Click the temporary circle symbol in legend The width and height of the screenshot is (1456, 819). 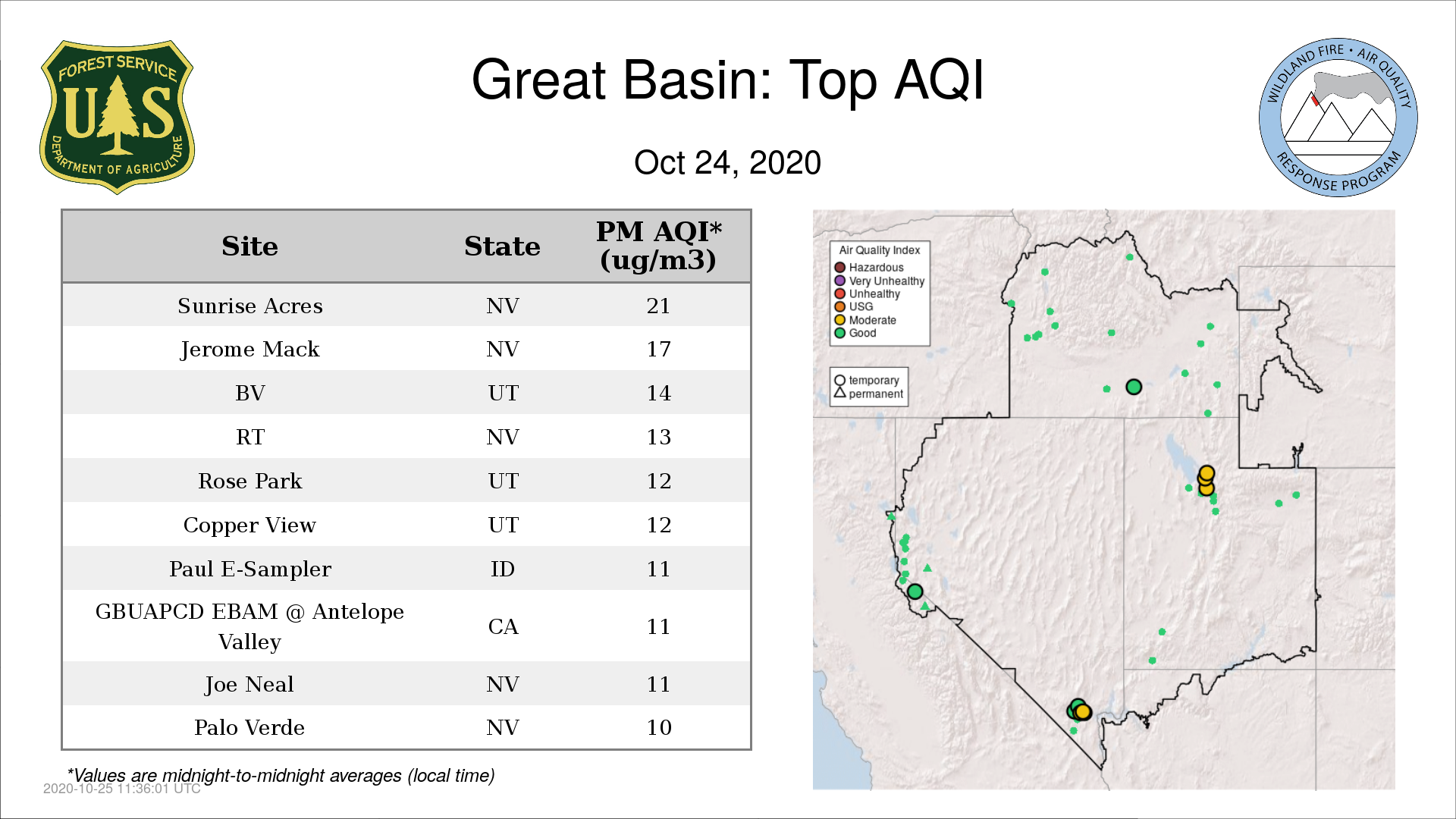point(839,380)
